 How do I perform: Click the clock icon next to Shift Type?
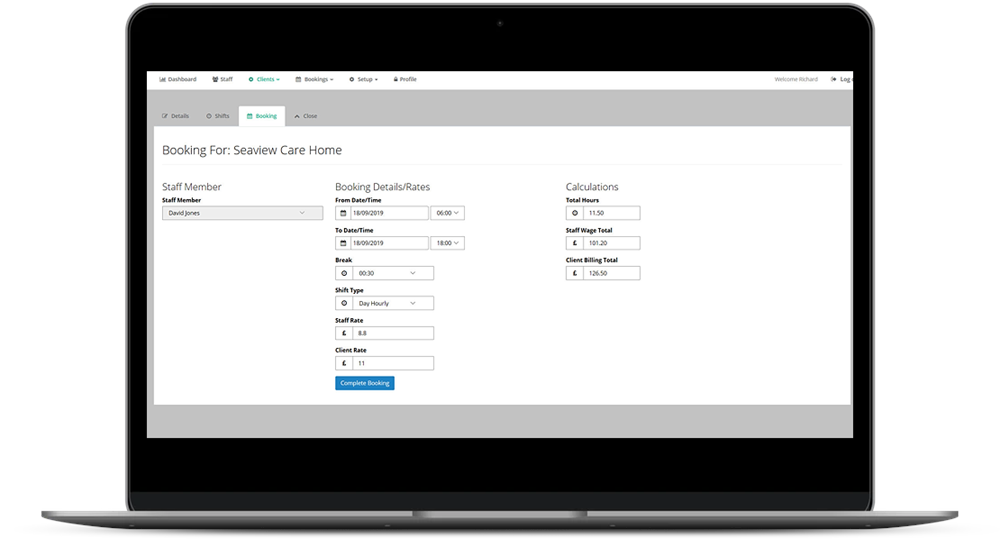pos(343,303)
